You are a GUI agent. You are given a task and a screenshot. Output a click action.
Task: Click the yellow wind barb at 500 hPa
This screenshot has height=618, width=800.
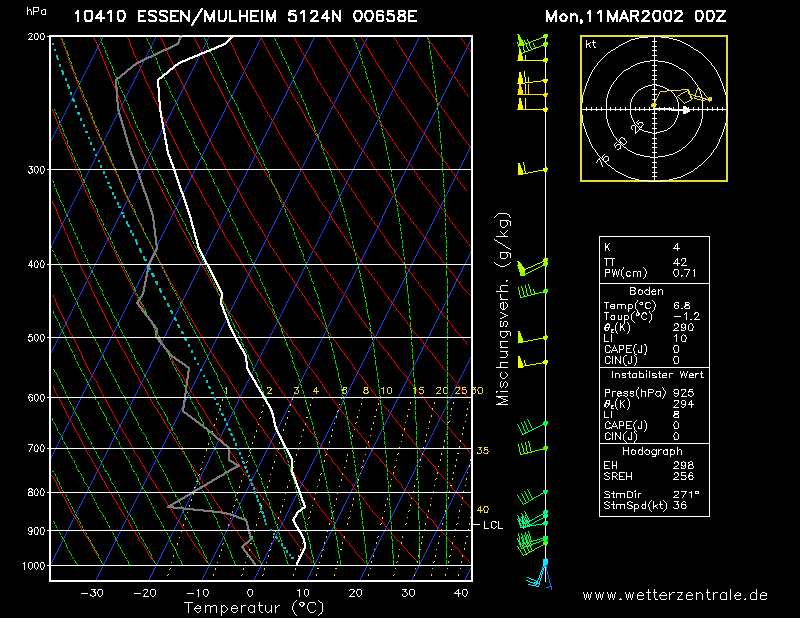[532, 337]
